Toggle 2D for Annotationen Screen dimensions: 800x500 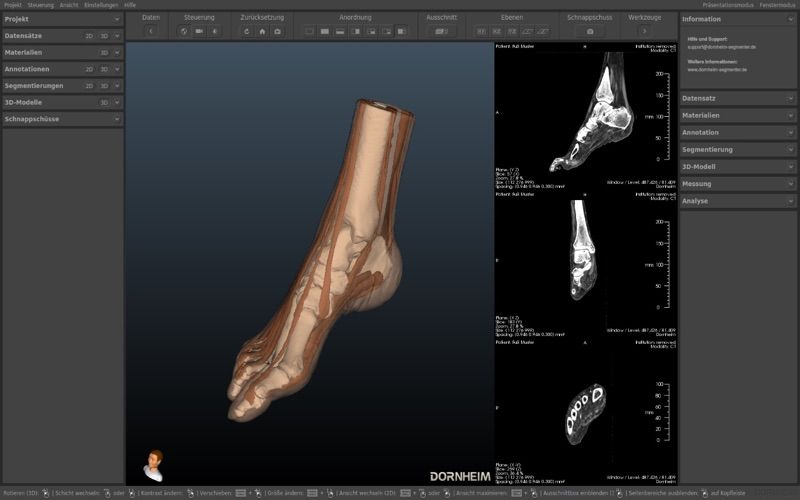pos(89,69)
